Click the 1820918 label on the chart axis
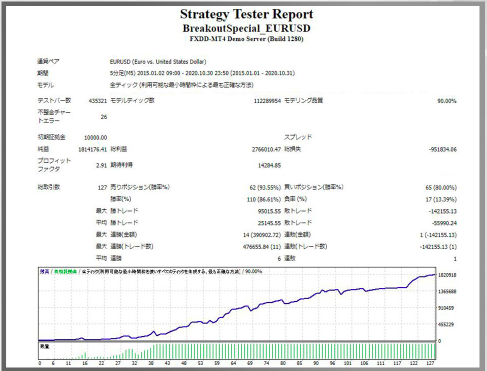The width and height of the screenshot is (487, 371). (x=447, y=275)
